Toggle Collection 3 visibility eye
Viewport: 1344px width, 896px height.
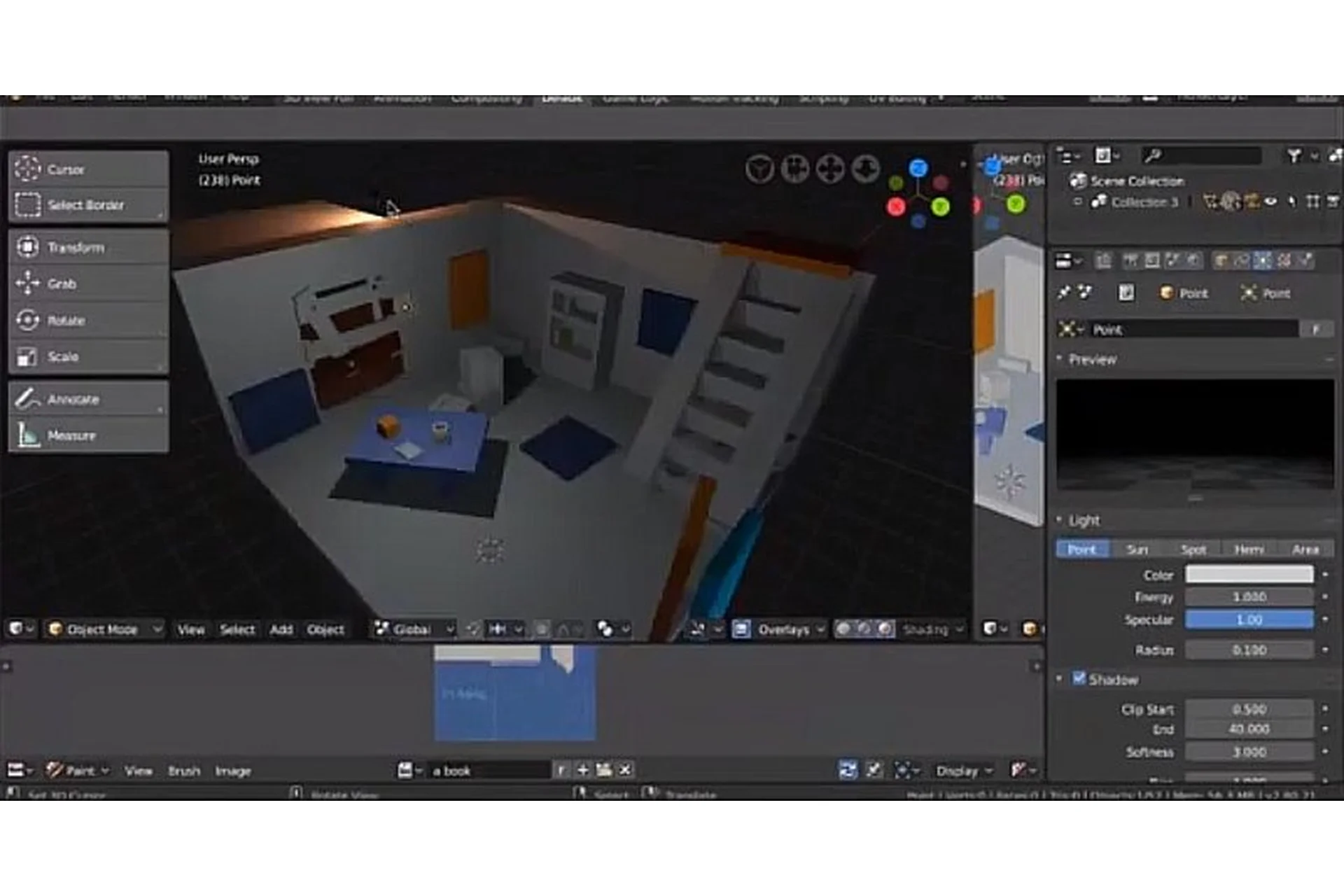click(x=1270, y=202)
